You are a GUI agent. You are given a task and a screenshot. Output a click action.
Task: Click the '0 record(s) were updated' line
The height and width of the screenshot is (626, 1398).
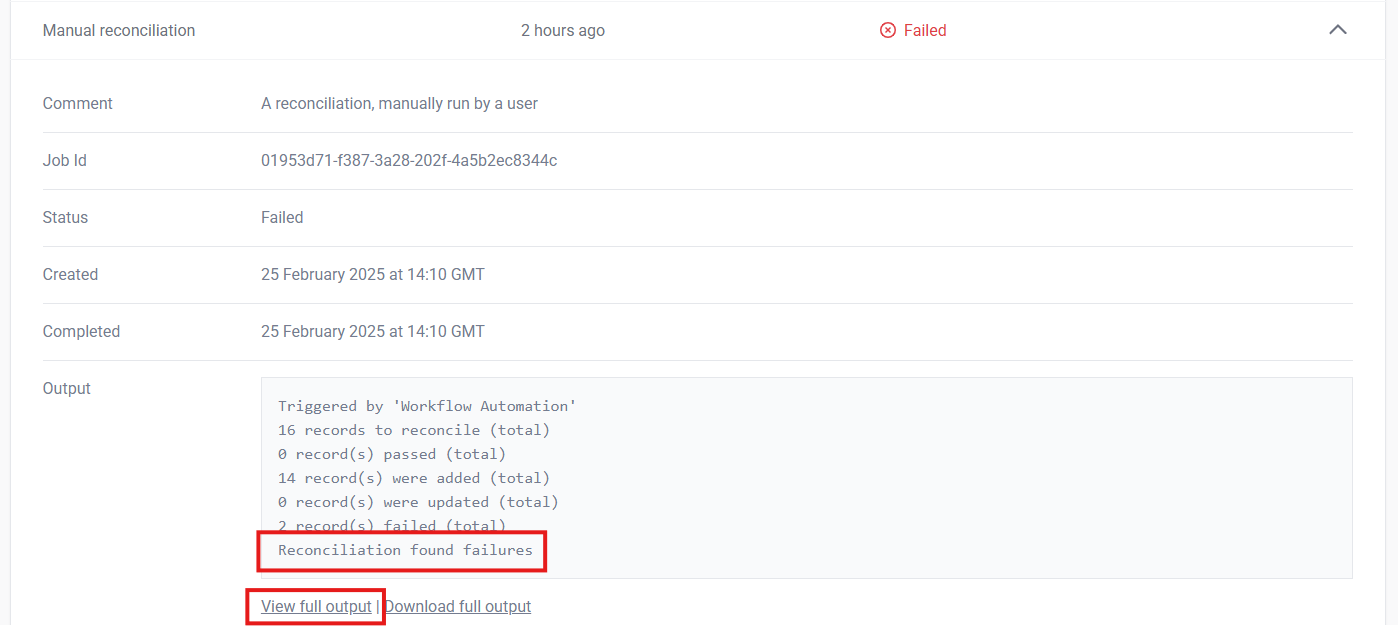coord(418,502)
